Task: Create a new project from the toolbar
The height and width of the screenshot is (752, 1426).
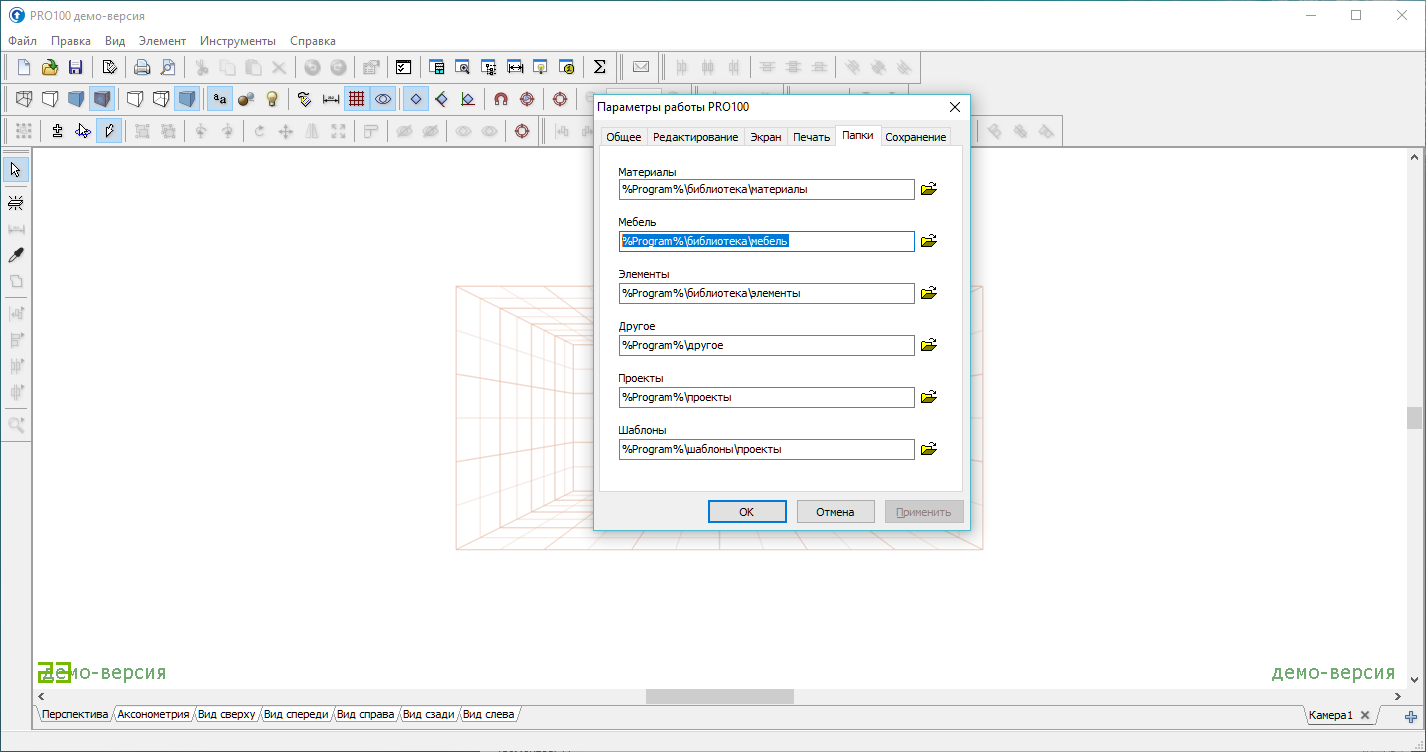Action: [24, 67]
